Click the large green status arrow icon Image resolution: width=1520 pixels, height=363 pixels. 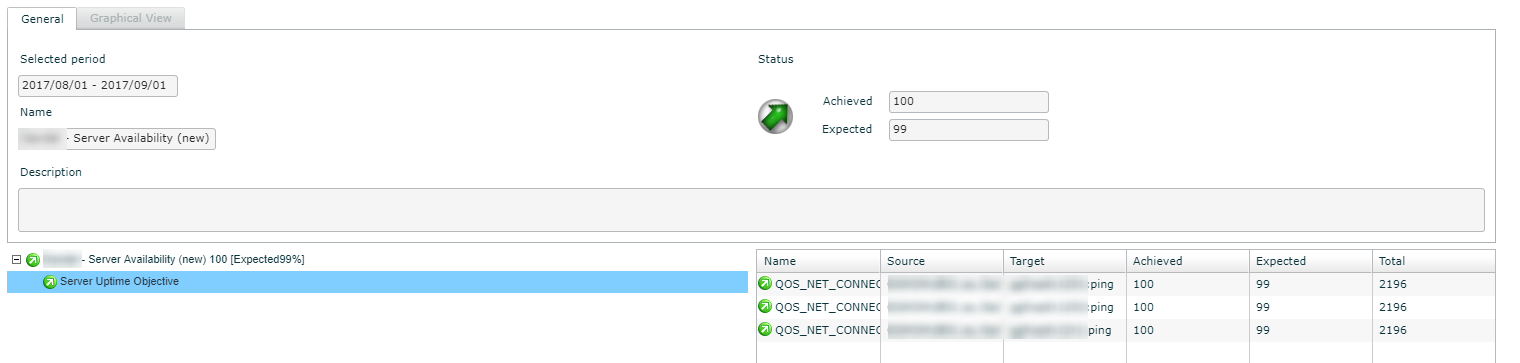click(775, 116)
